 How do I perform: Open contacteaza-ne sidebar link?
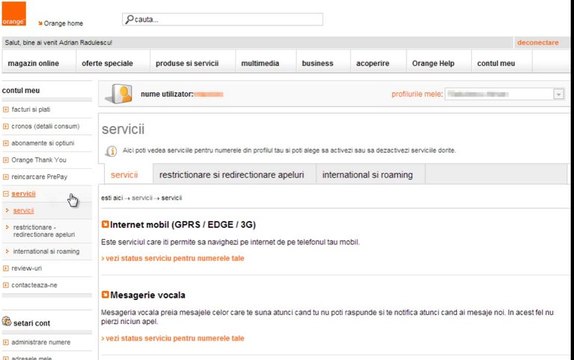[x=34, y=285]
